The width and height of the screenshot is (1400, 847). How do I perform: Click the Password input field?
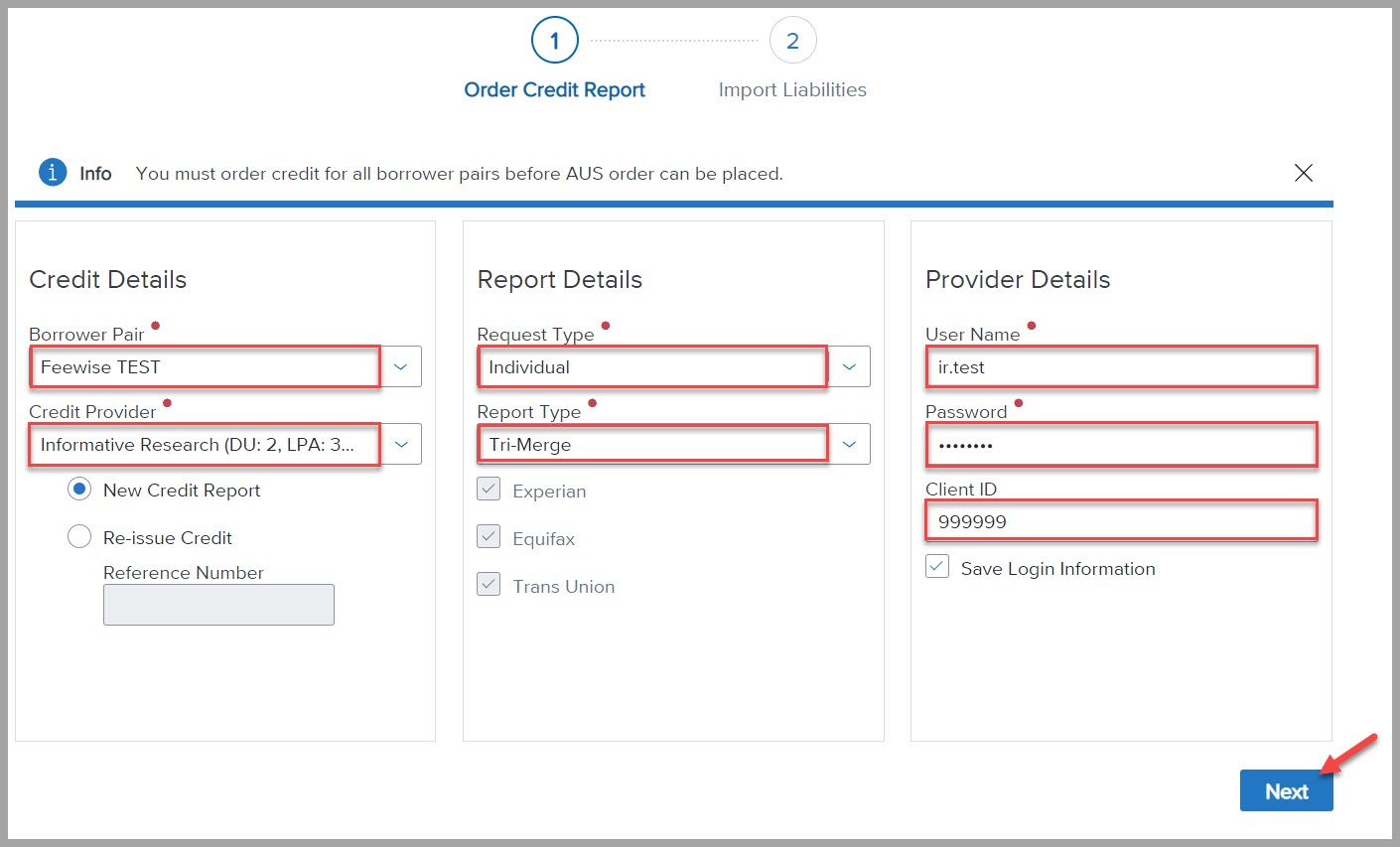coord(1121,444)
